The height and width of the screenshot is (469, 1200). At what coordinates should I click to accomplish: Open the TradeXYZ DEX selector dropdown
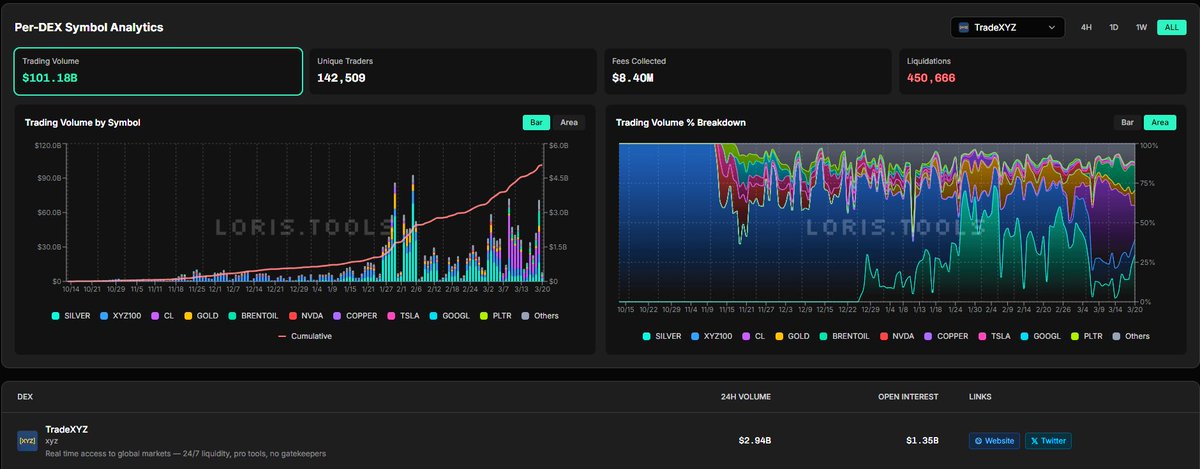pos(1007,28)
